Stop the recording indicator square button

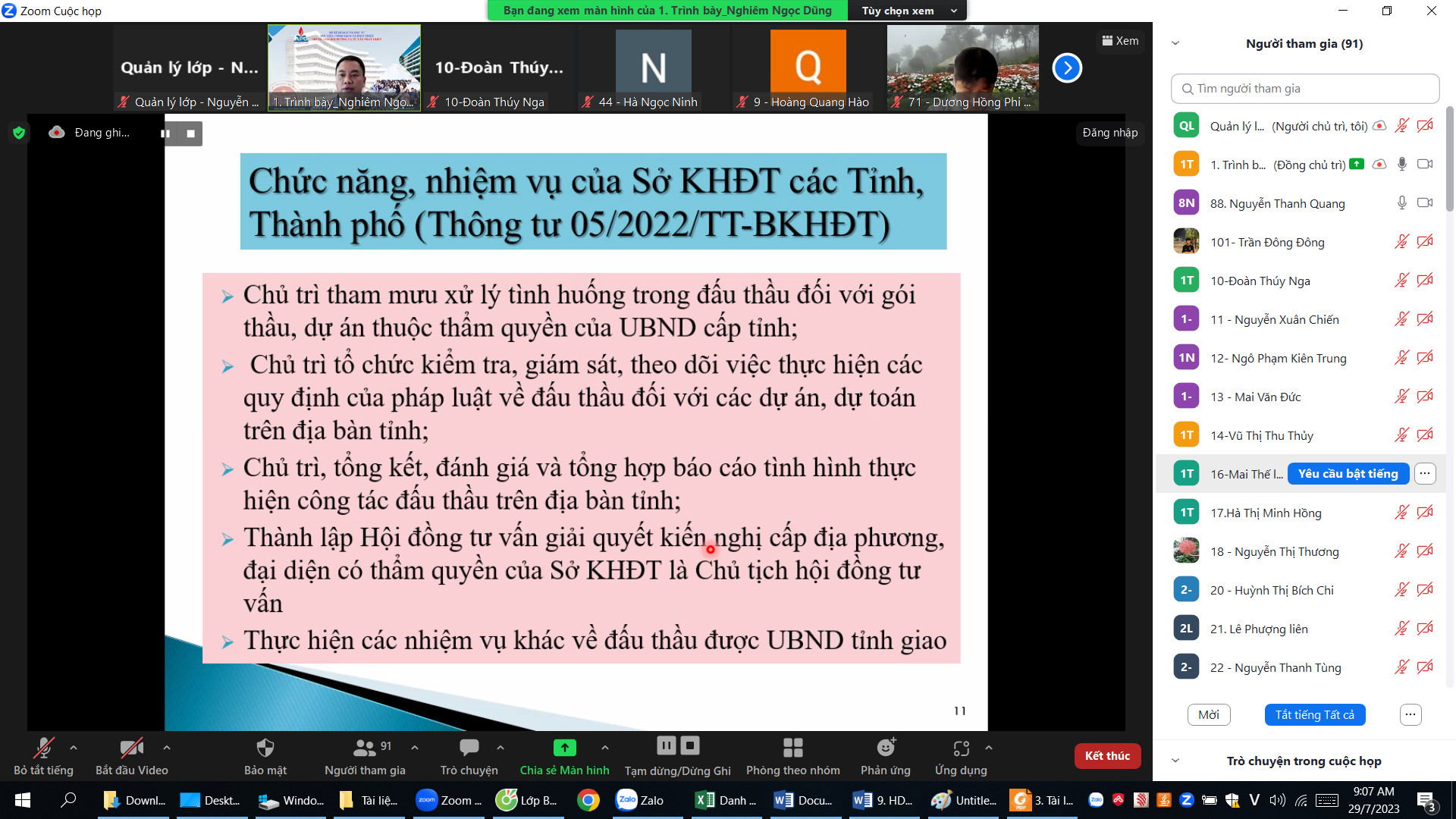pos(190,133)
